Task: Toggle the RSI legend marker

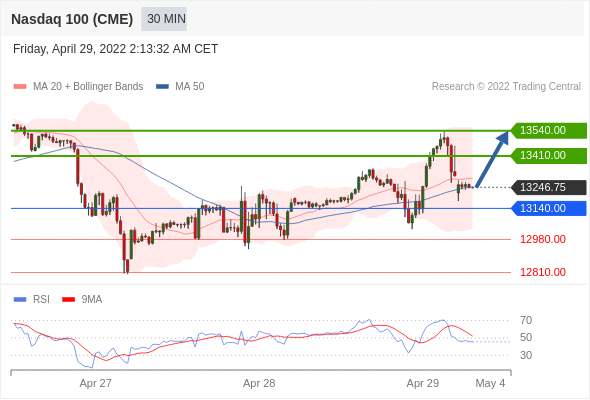Action: [20, 300]
